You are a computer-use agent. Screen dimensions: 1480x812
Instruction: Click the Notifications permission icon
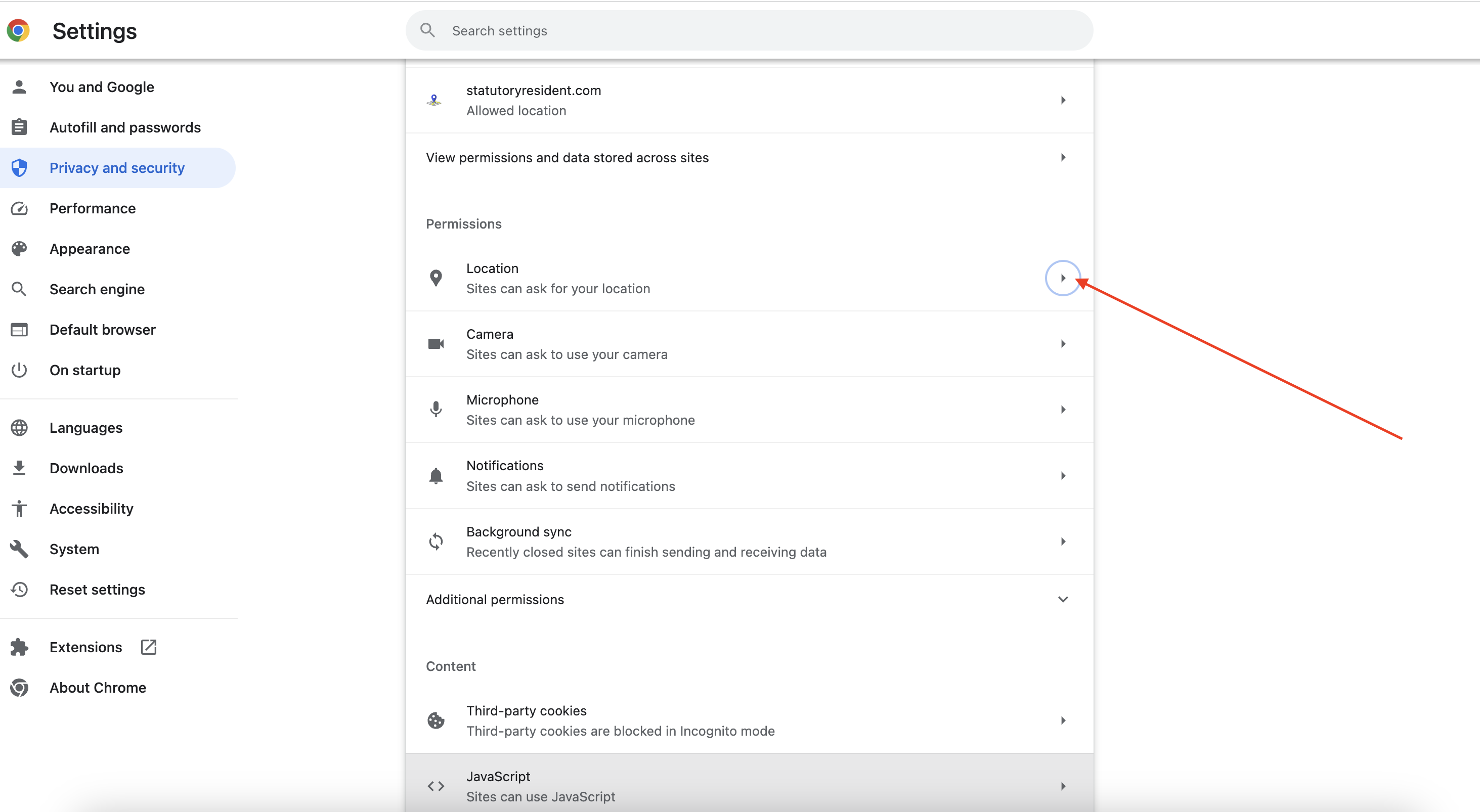[435, 476]
